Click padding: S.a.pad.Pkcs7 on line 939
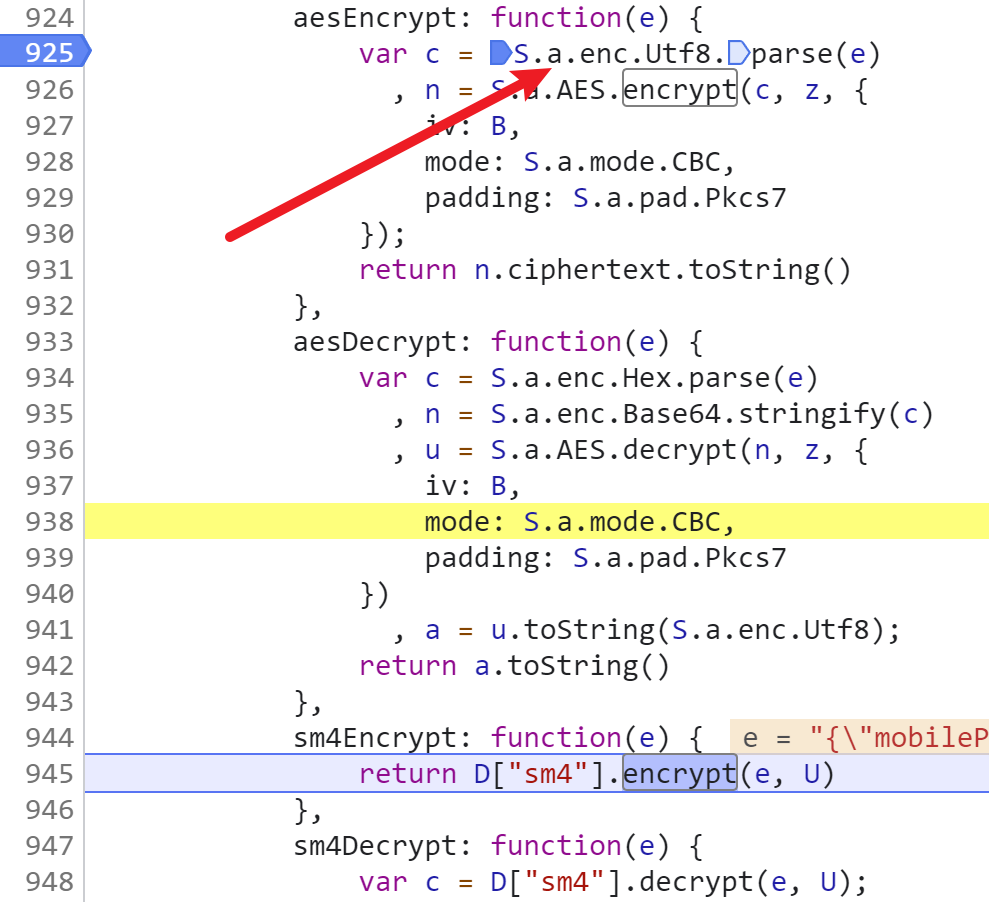This screenshot has width=989, height=902. [x=605, y=558]
